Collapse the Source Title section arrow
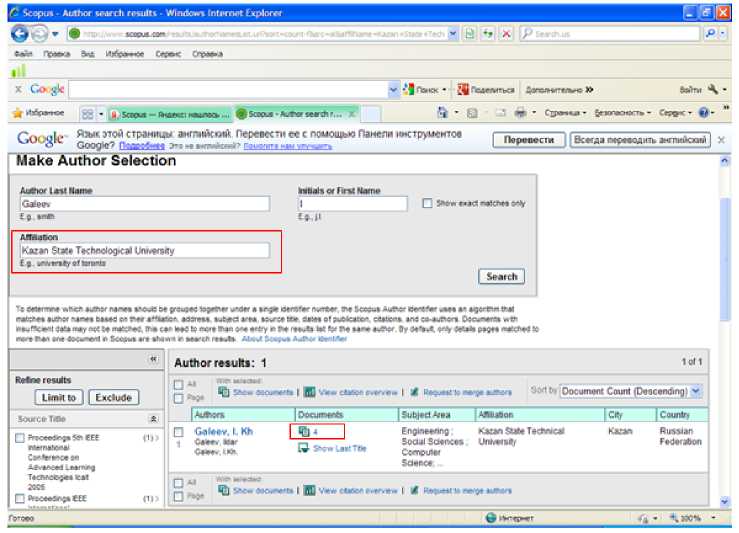The image size is (739, 533). 153,418
